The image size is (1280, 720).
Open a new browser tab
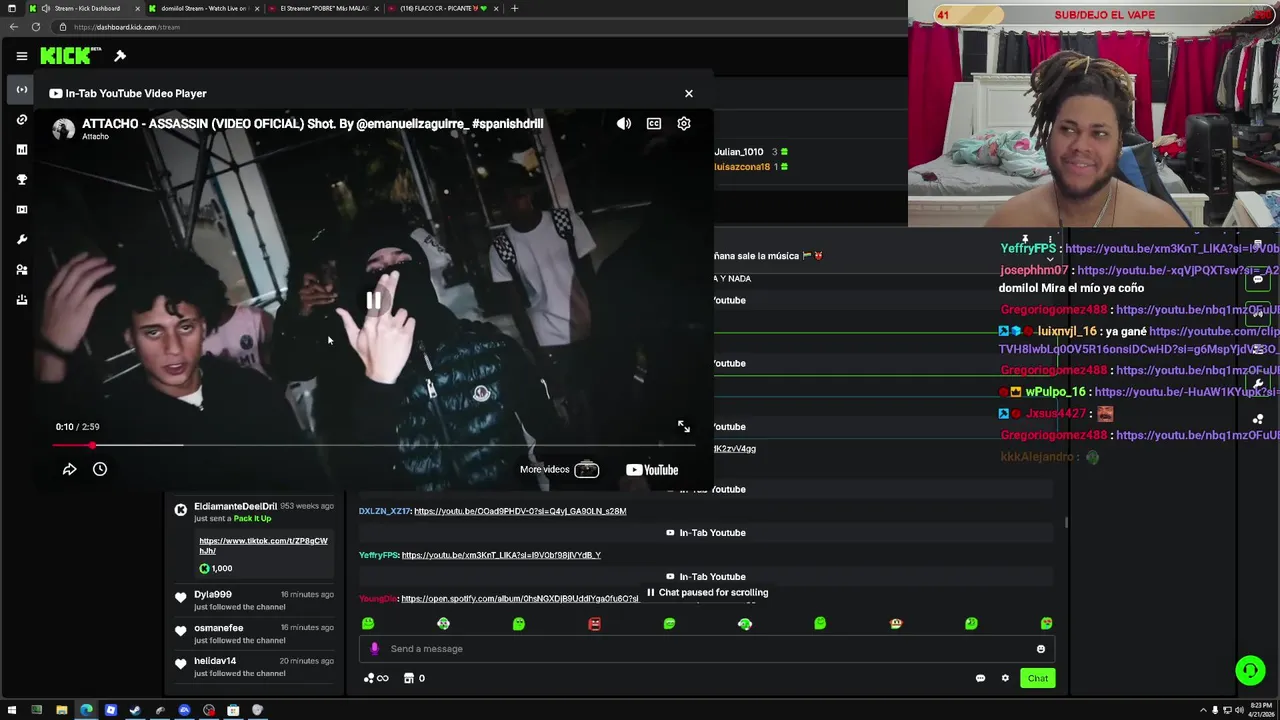pos(514,8)
